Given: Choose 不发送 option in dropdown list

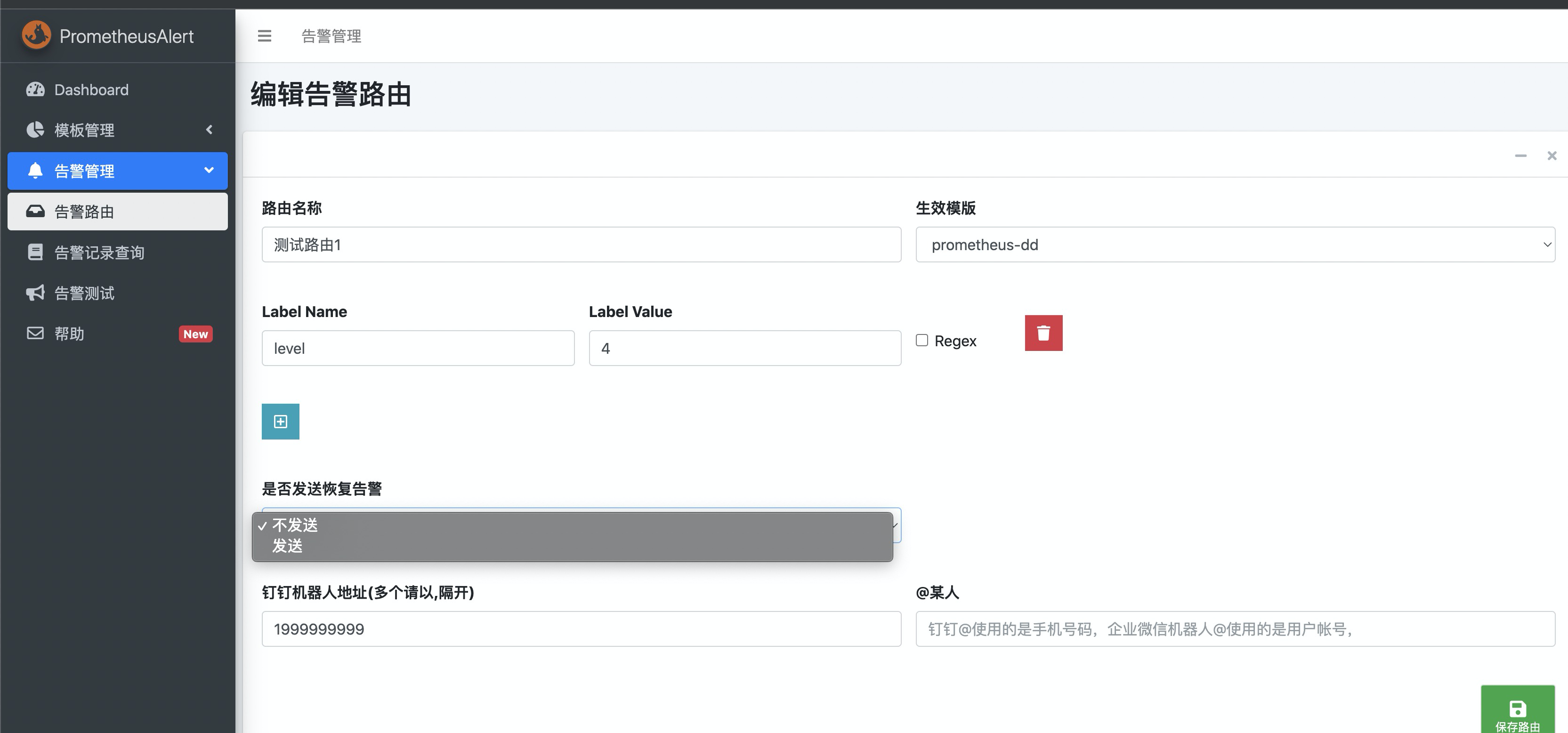Looking at the screenshot, I should point(295,525).
